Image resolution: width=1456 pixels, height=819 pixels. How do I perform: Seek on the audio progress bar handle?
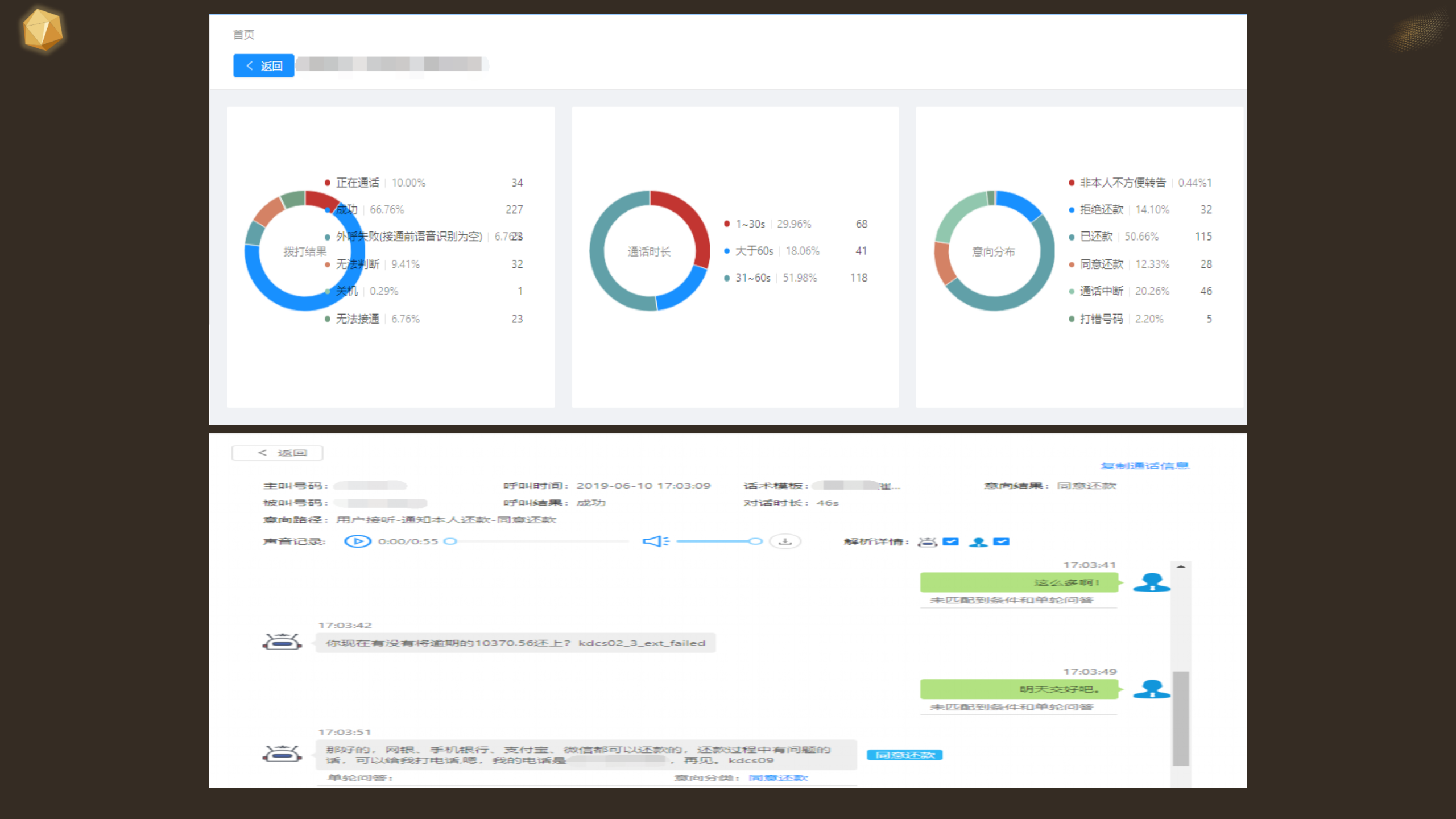pyautogui.click(x=450, y=541)
